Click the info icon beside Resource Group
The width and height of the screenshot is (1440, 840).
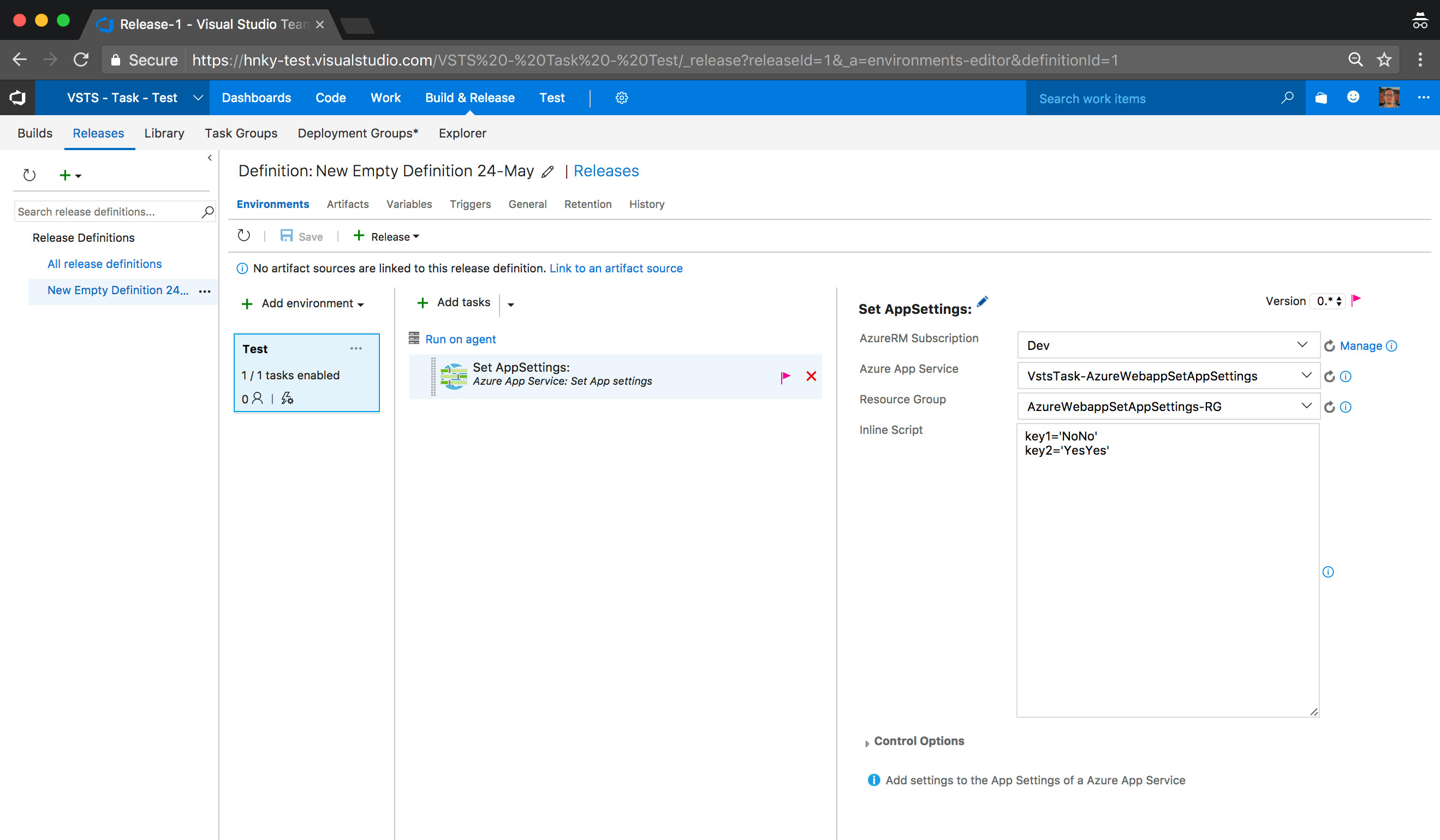click(1346, 407)
